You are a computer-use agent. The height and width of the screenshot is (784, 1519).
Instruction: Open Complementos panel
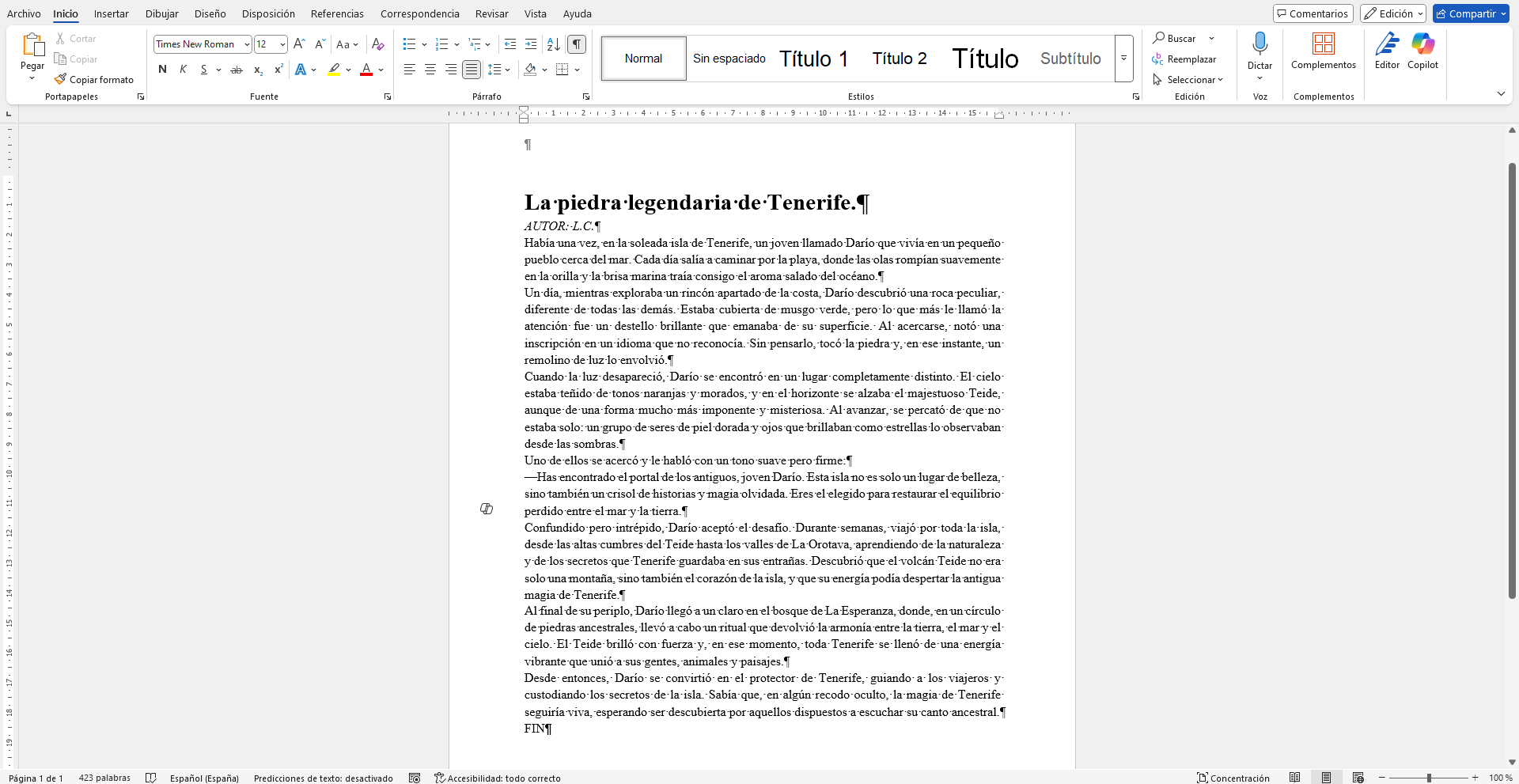1324,51
